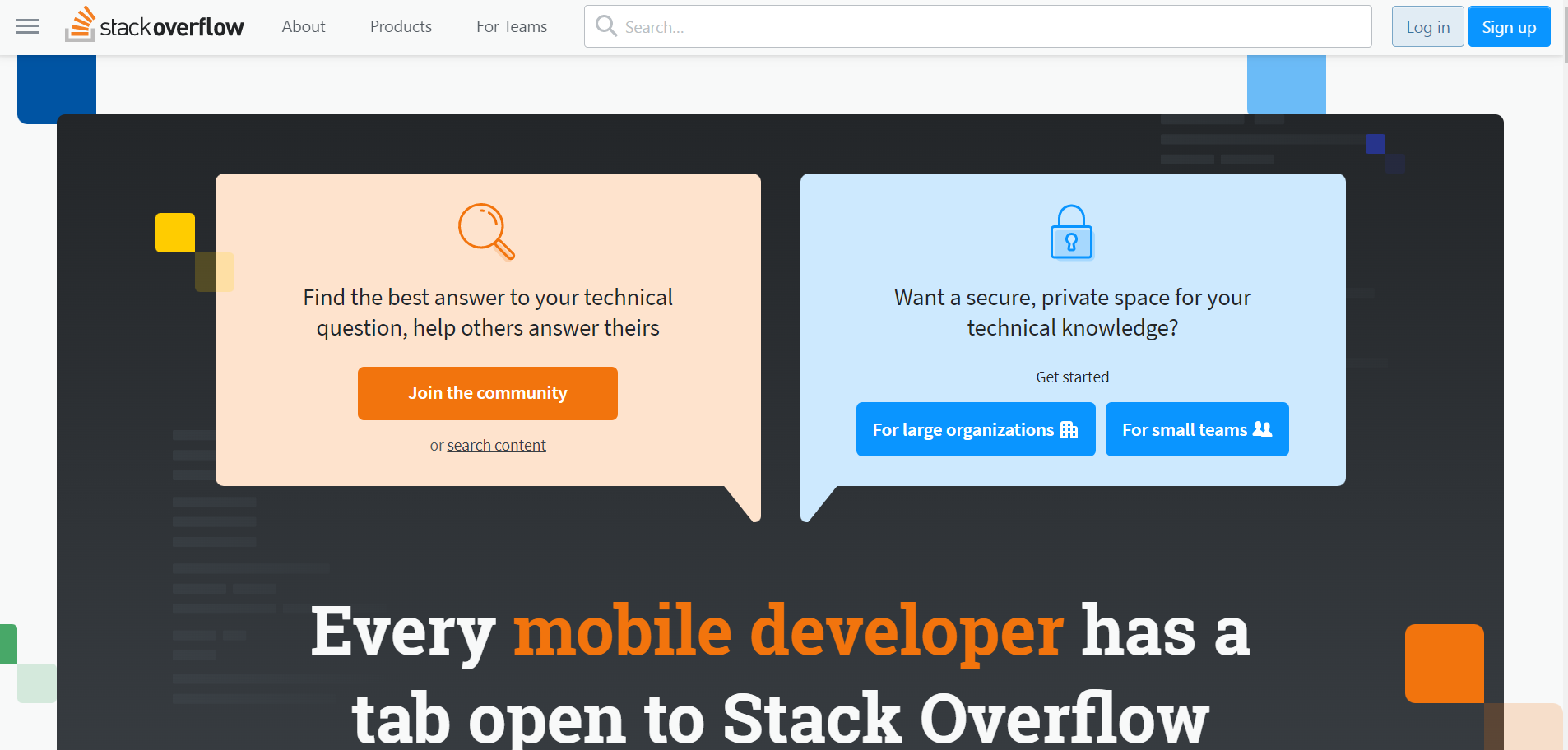The width and height of the screenshot is (1568, 750).
Task: Open the For Teams page
Action: [511, 25]
